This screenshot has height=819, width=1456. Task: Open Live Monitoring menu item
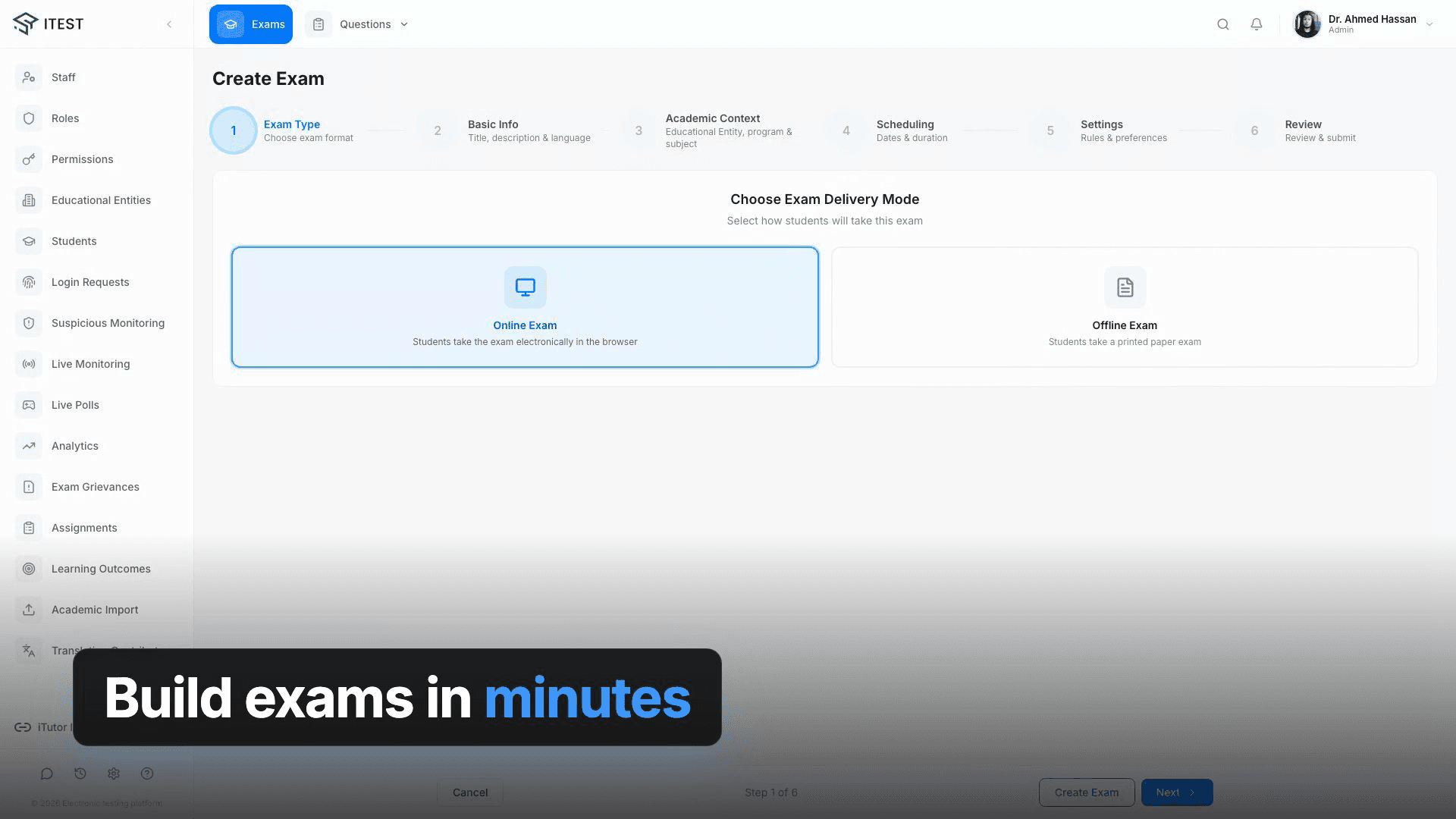click(x=97, y=364)
